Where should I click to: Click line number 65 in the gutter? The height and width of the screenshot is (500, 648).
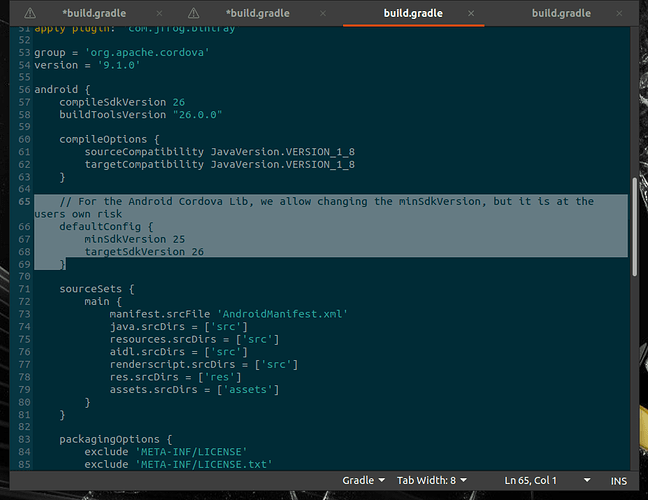pos(24,202)
